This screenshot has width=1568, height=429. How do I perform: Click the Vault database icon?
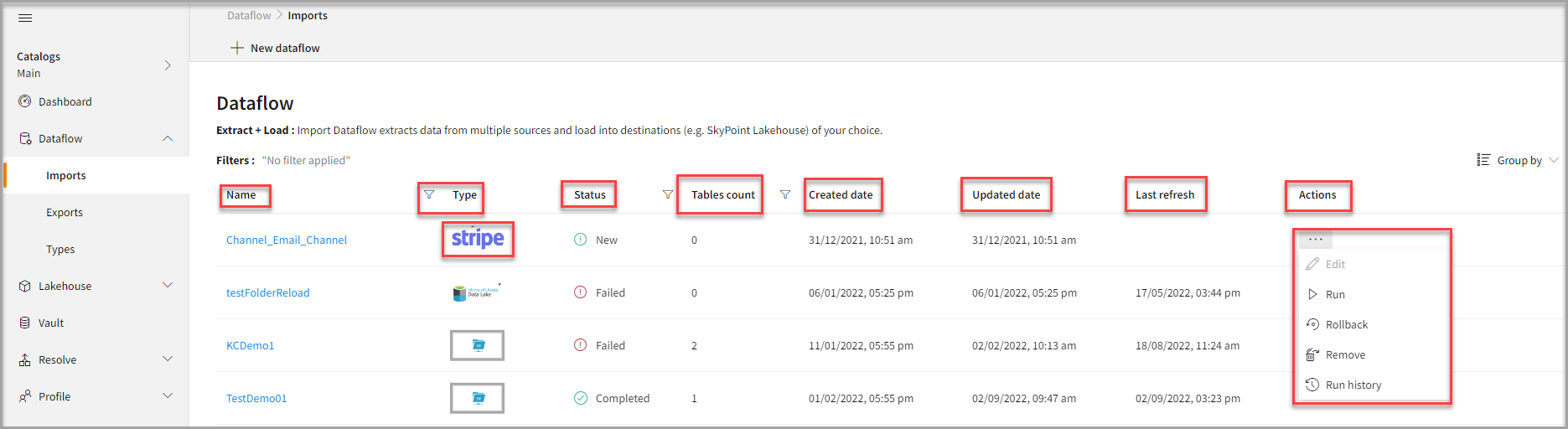25,323
